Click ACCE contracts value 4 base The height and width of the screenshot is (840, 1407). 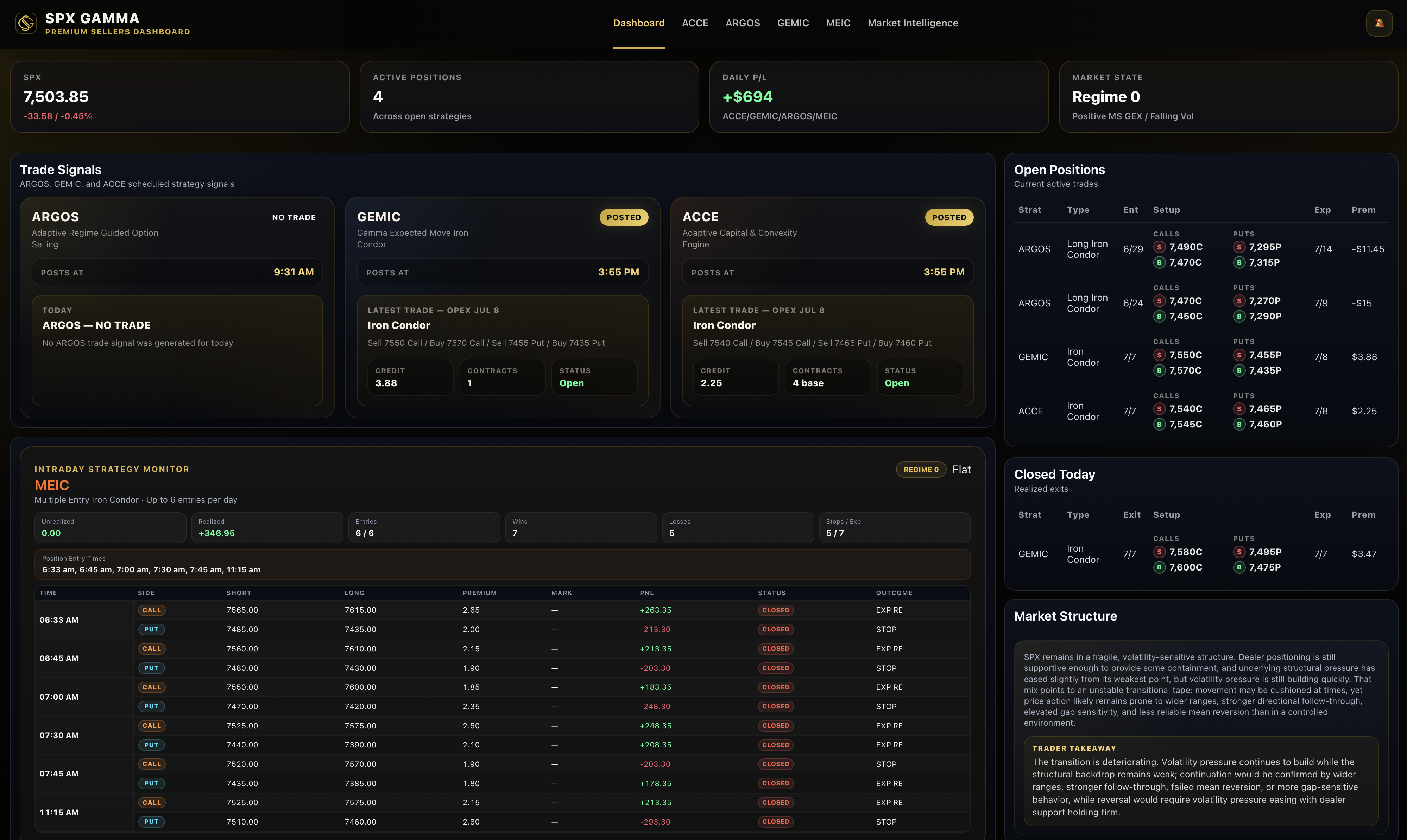808,383
